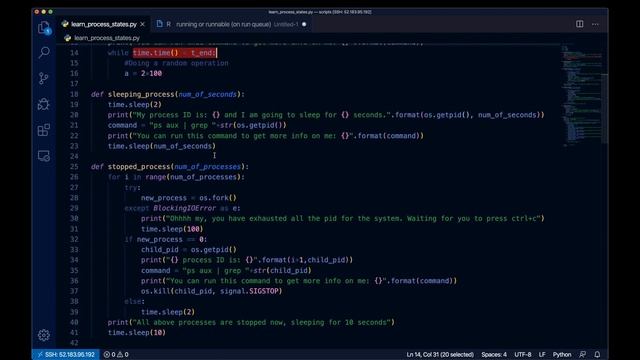Viewport: 640px width, 360px height.
Task: Click time.sleep(100) on line 31
Action: point(172,229)
